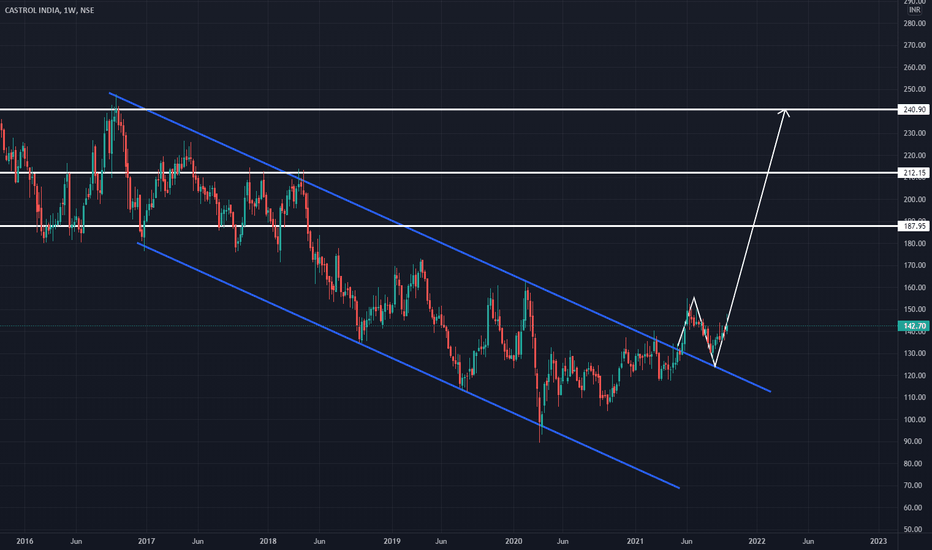
Task: Click the 120.00 price axis label
Action: (x=914, y=375)
